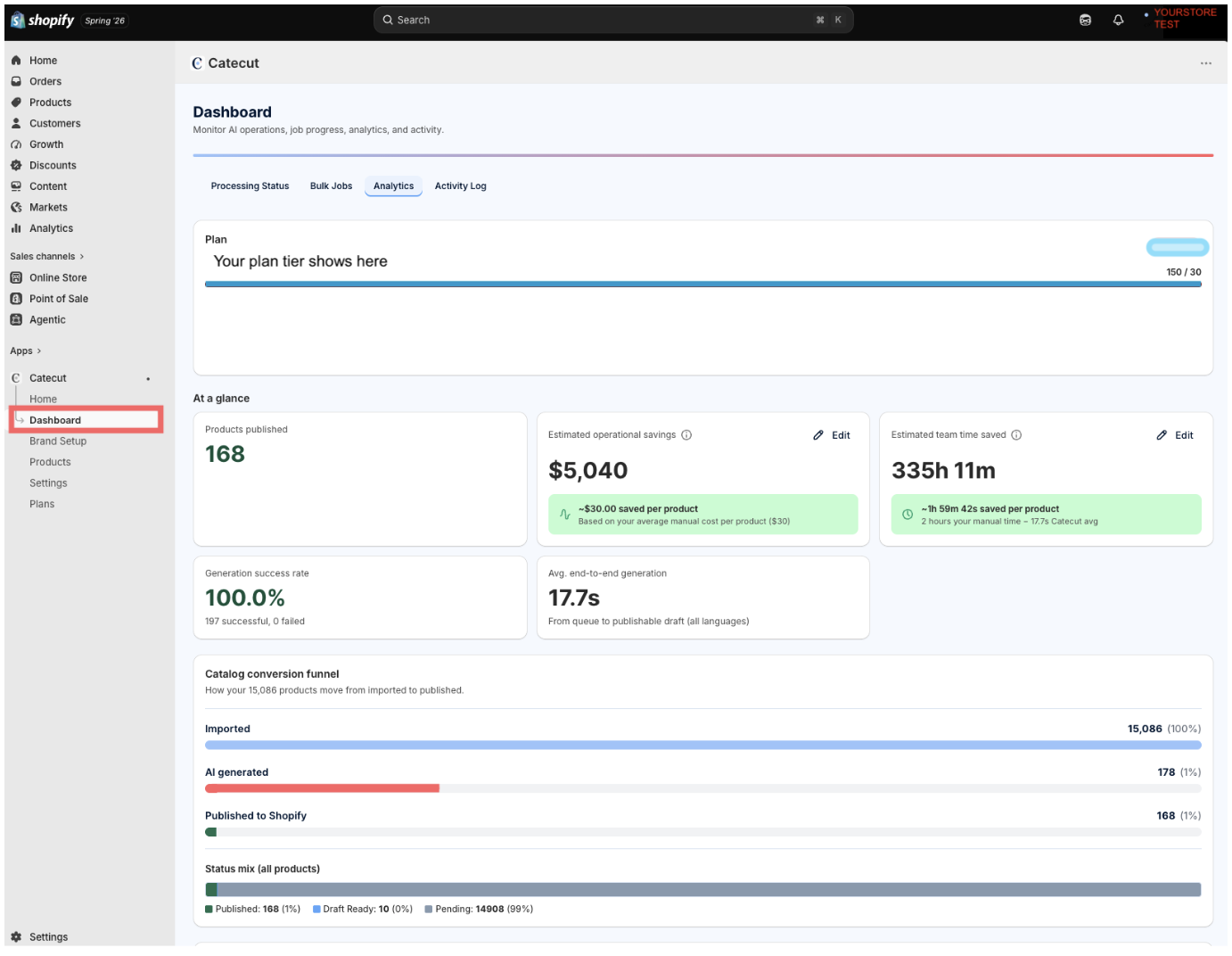This screenshot has width=1232, height=956.
Task: Go to Customers in the sidebar
Action: pyautogui.click(x=54, y=123)
